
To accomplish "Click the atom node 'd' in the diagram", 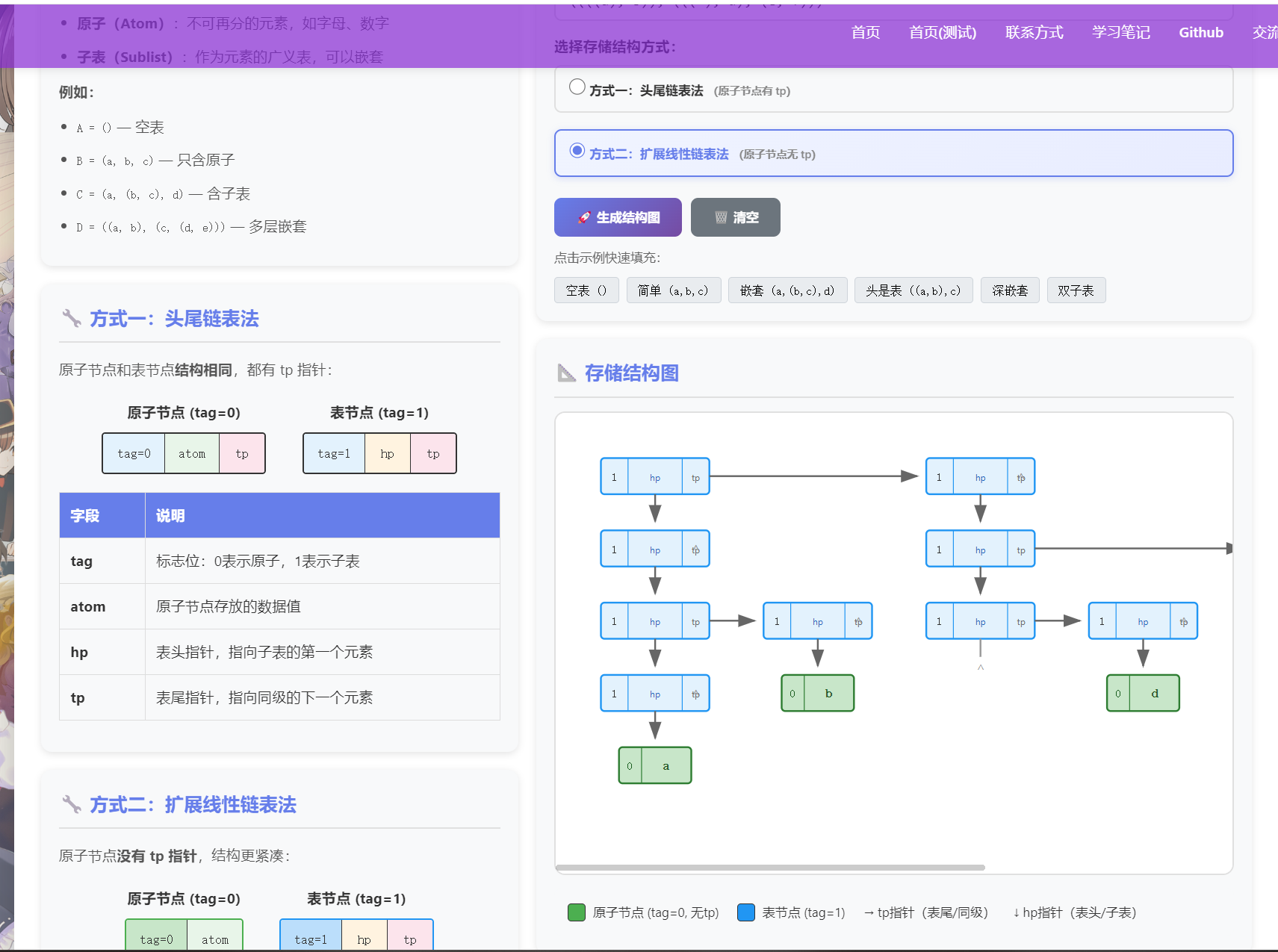I will coord(1143,693).
